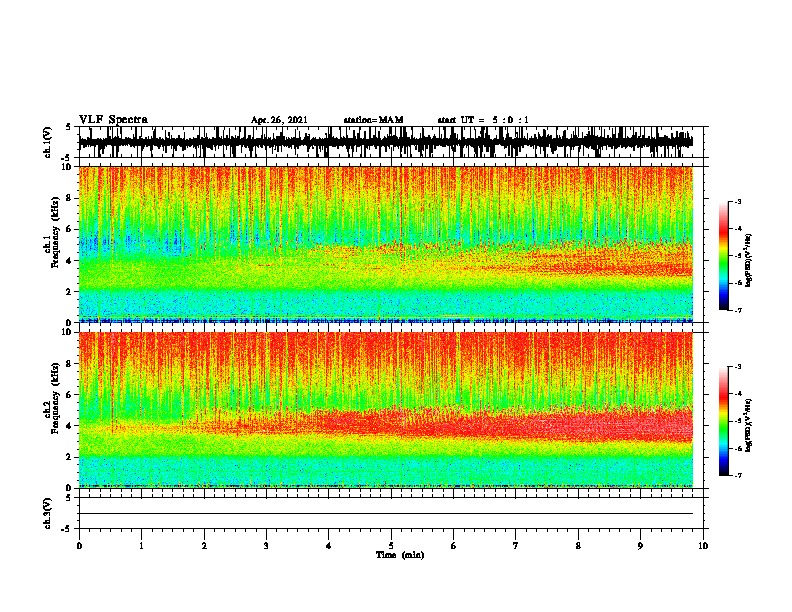Screen dimensions: 792x612
Task: Click the ch.2 PSD color scale bar
Action: [x=724, y=421]
